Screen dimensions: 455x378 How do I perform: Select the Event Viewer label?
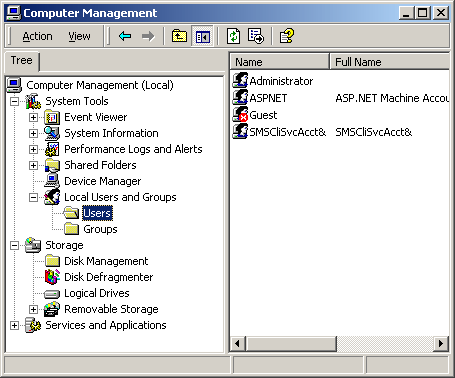pos(96,117)
